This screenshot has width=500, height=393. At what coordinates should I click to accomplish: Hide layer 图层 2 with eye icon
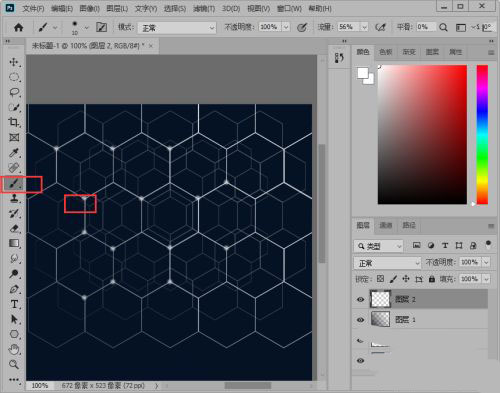click(x=360, y=299)
